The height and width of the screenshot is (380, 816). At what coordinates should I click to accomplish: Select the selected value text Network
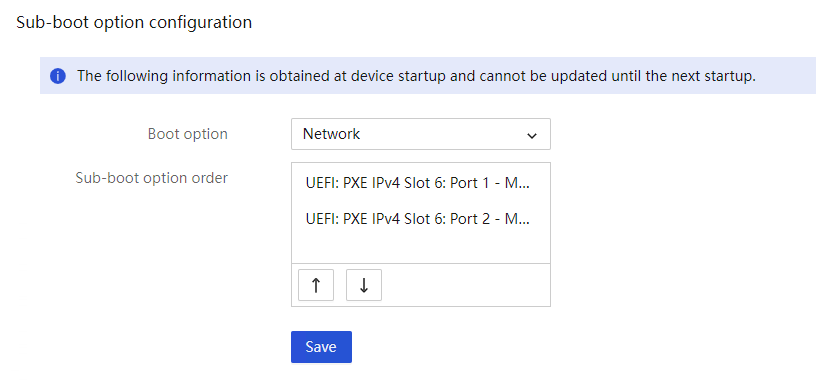[332, 134]
